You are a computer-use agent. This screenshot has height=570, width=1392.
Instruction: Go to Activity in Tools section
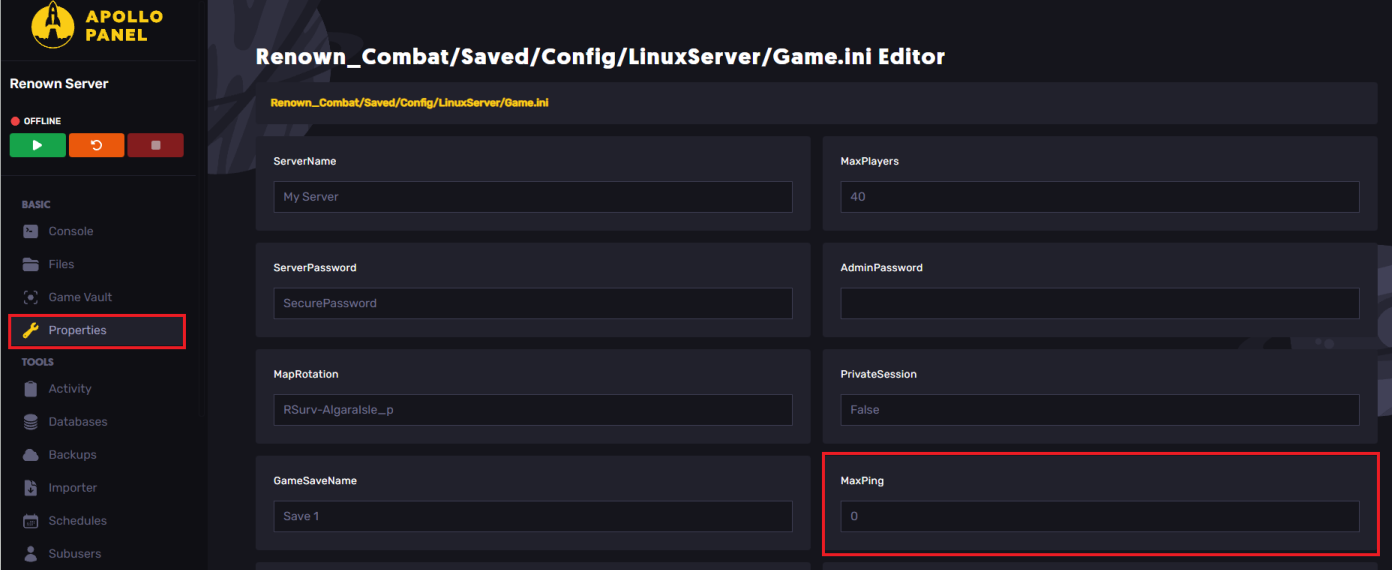[x=69, y=389]
